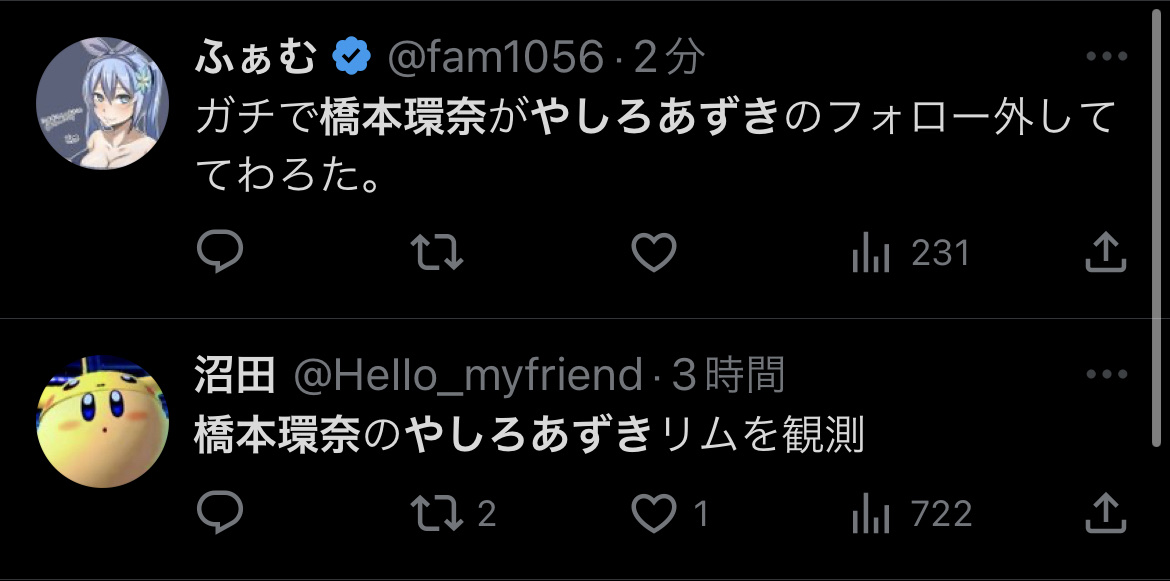Click the scrollbar on the right edge
The width and height of the screenshot is (1170, 581).
pyautogui.click(x=1157, y=220)
